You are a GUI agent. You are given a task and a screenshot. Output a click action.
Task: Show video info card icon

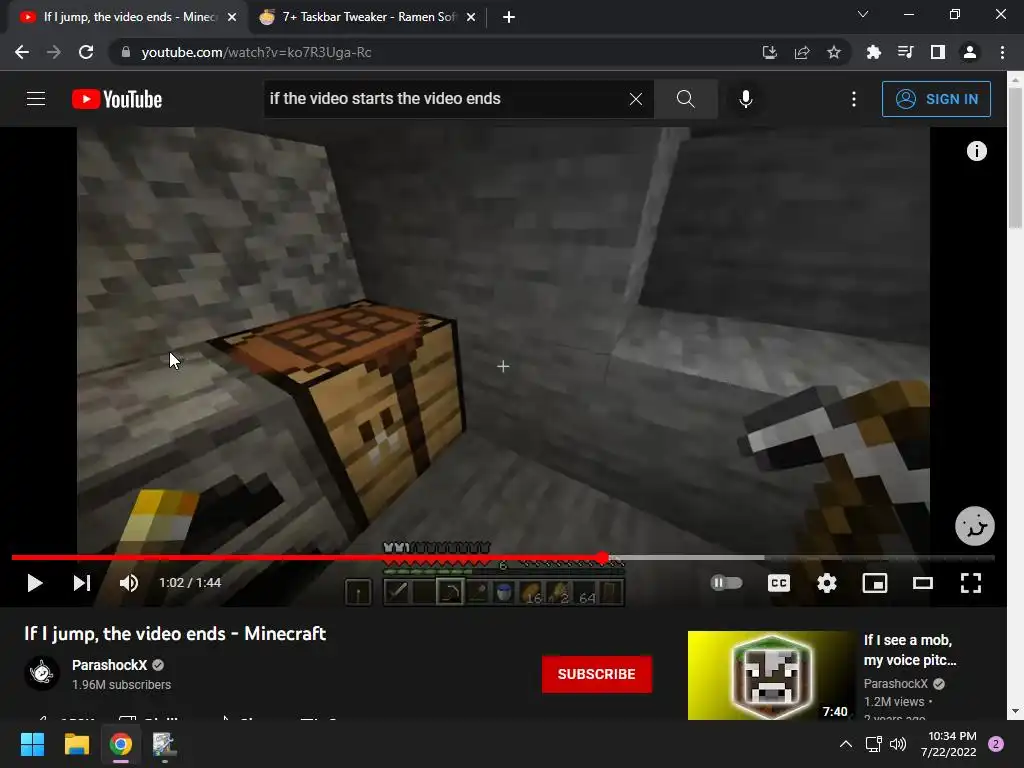click(976, 151)
